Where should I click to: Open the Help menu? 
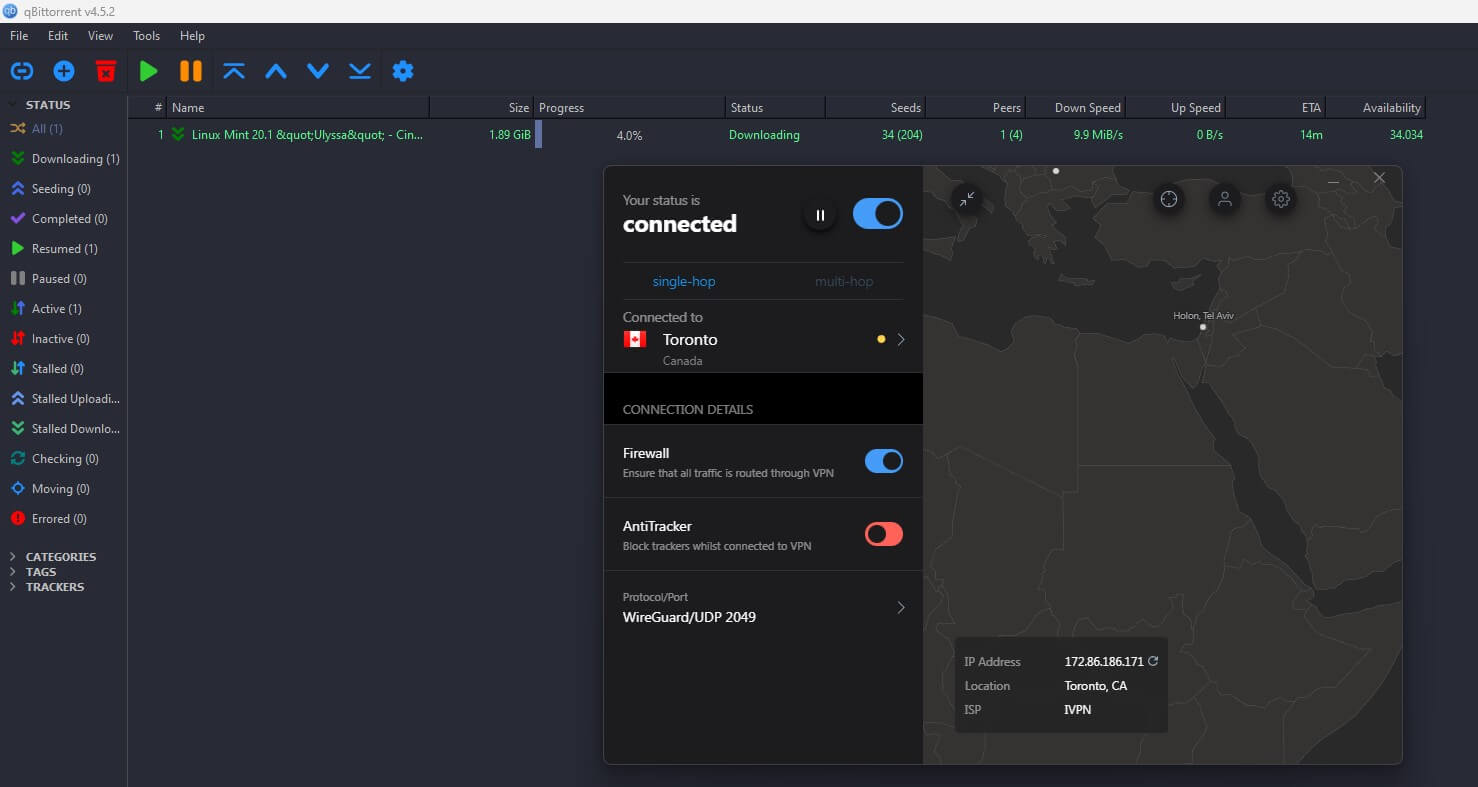click(x=192, y=36)
